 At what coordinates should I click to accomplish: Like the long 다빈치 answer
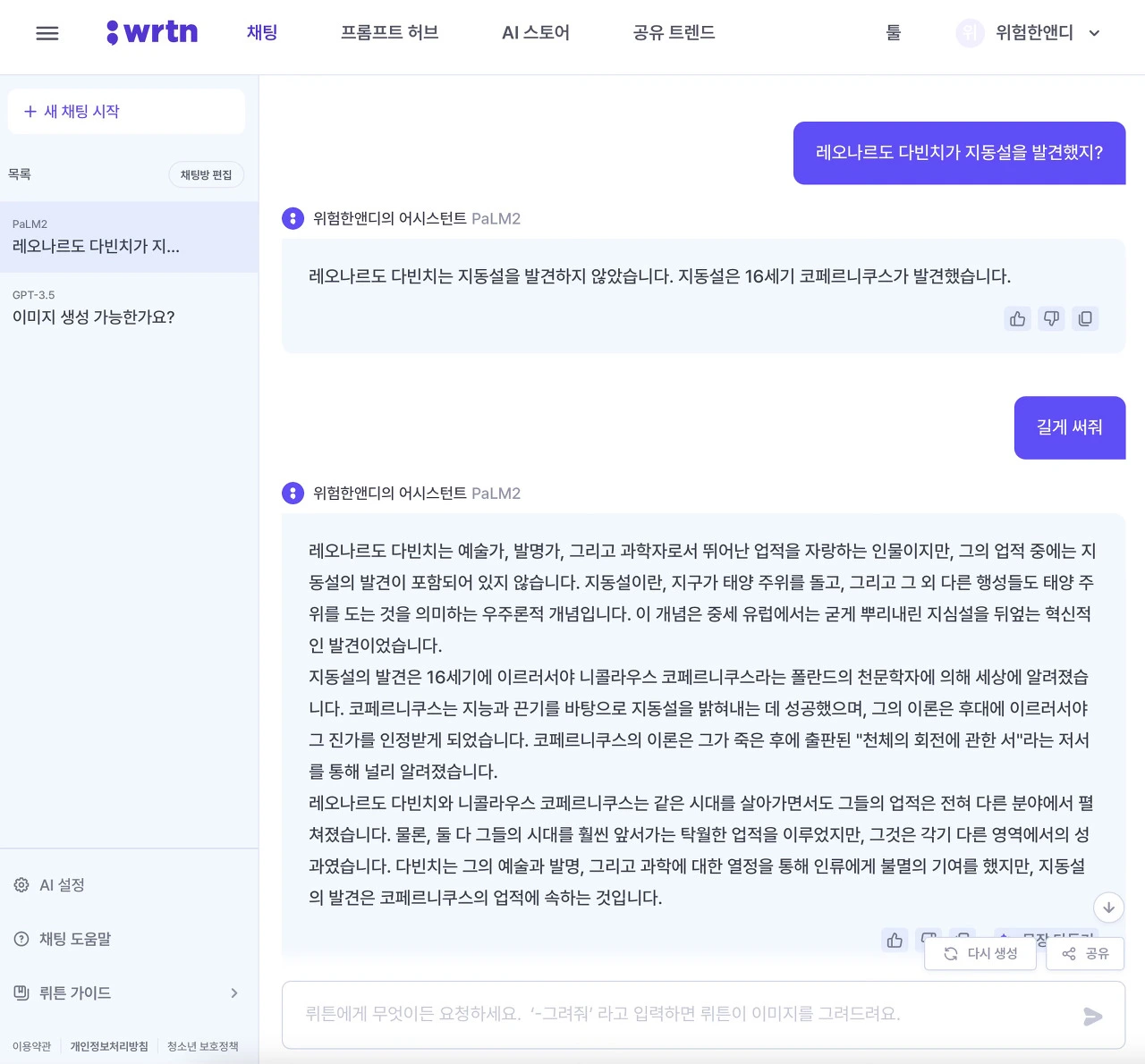[x=895, y=940]
